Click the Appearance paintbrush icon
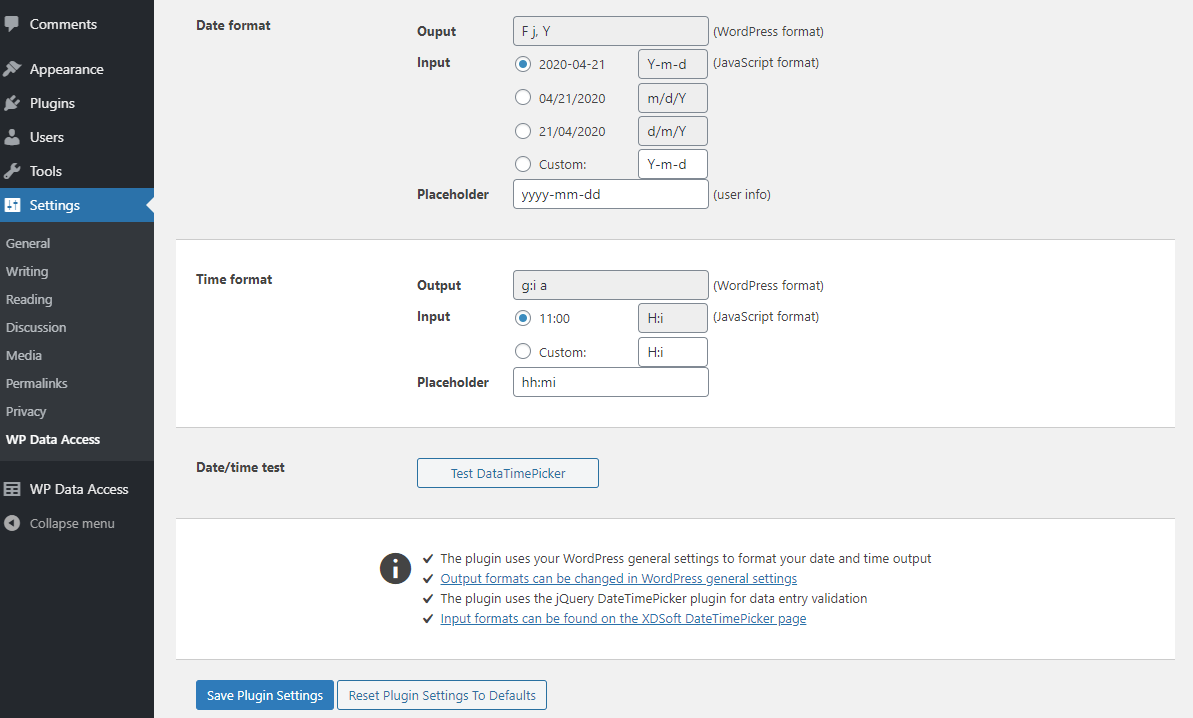 click(12, 69)
